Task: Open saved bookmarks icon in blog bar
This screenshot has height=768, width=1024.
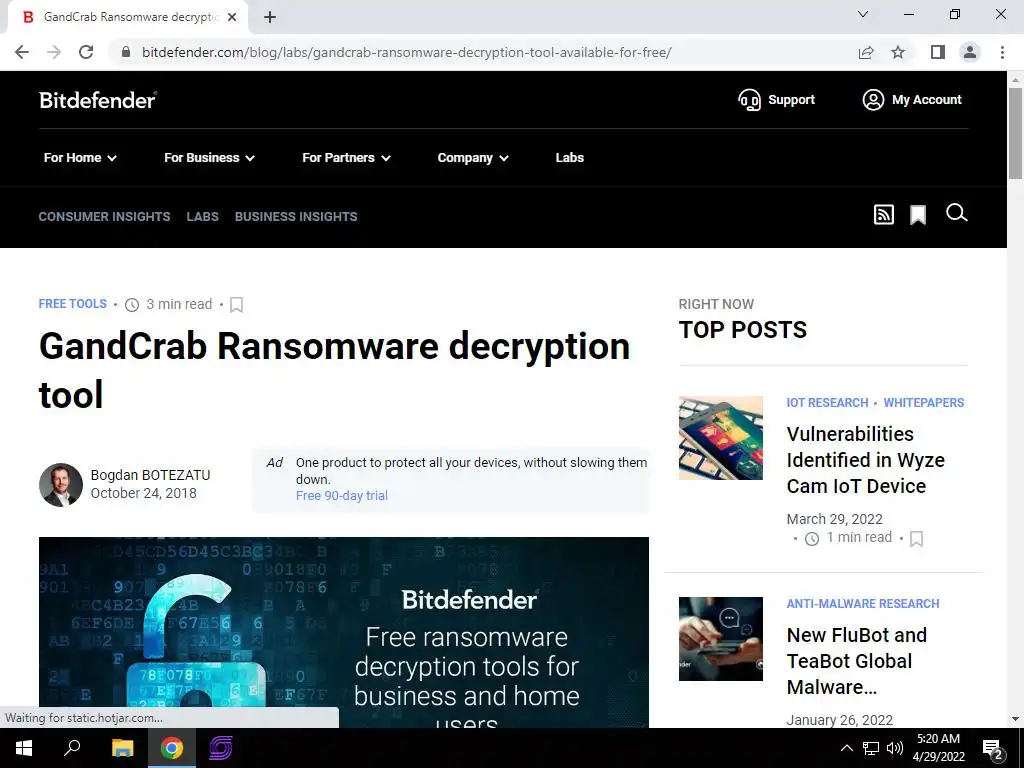Action: (x=918, y=215)
